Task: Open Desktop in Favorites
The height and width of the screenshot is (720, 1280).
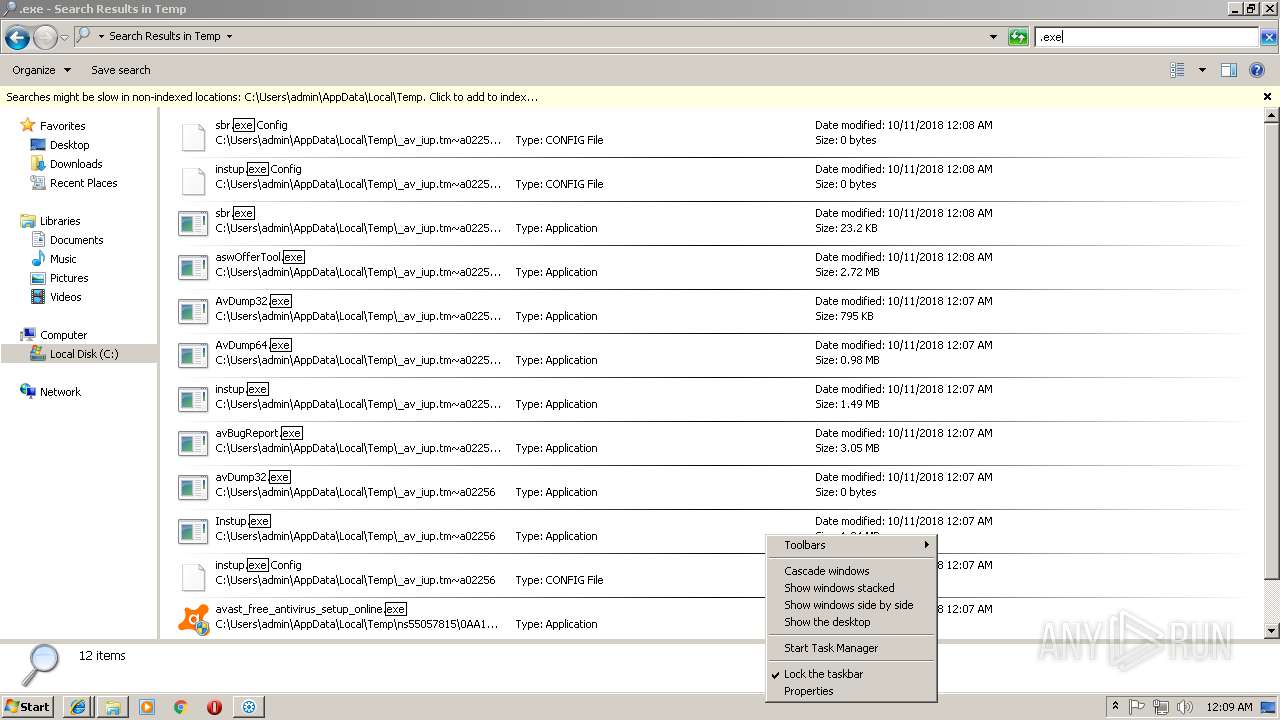Action: 69,145
